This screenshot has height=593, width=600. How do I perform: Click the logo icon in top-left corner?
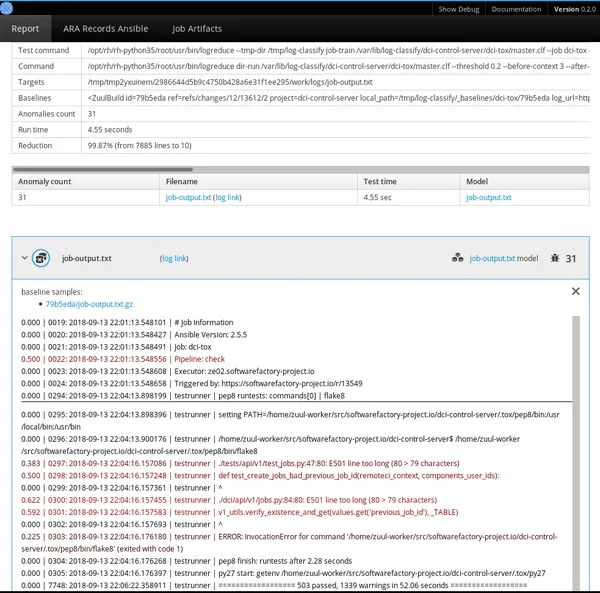click(9, 8)
